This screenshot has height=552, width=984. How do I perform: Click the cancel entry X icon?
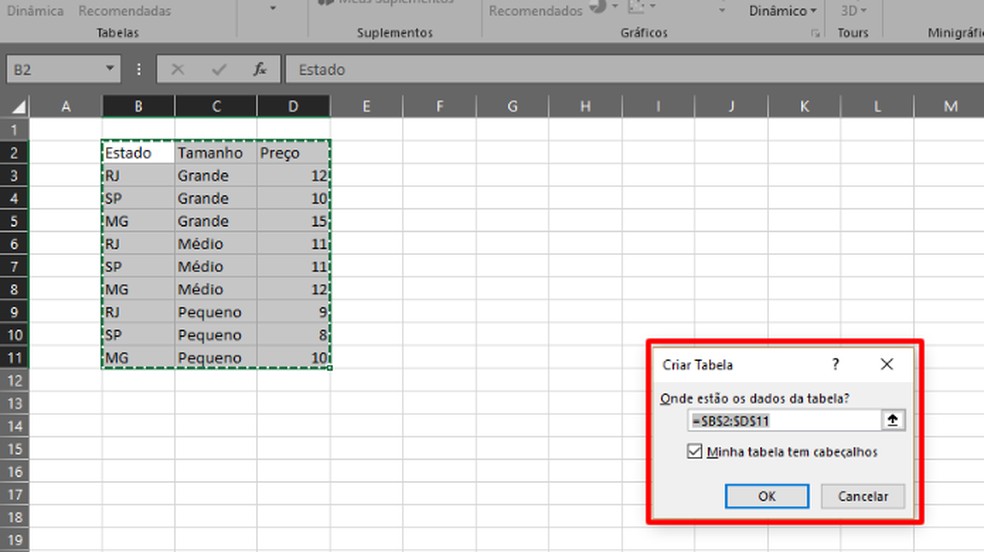[x=178, y=69]
